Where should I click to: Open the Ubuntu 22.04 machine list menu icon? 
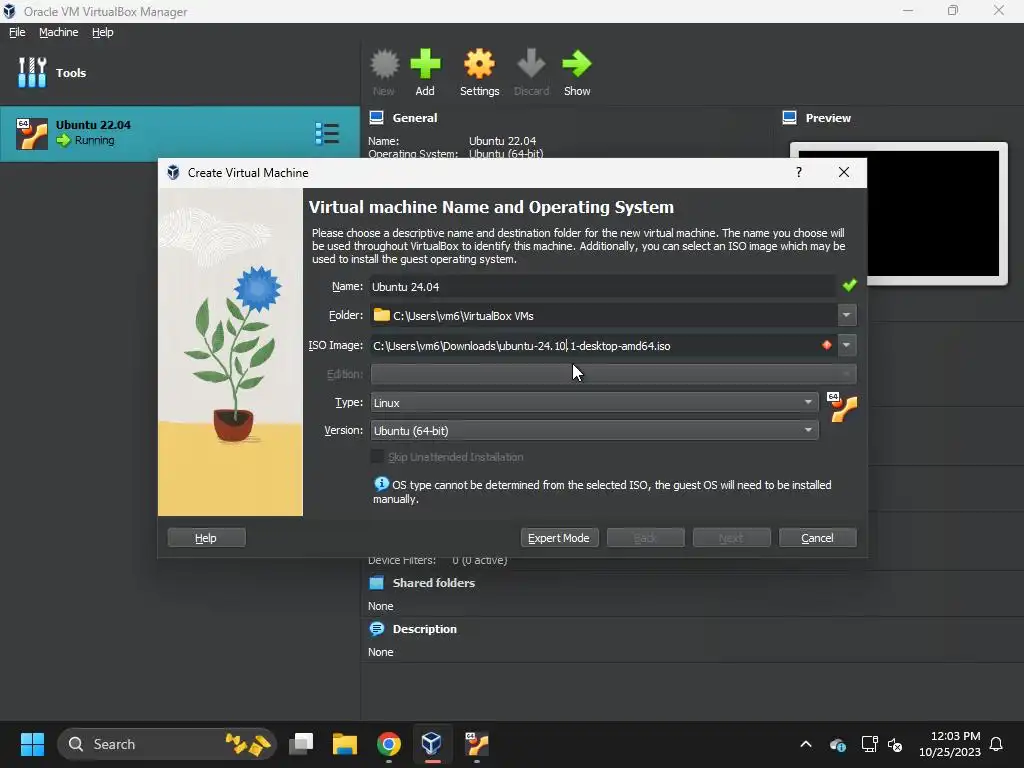(327, 133)
